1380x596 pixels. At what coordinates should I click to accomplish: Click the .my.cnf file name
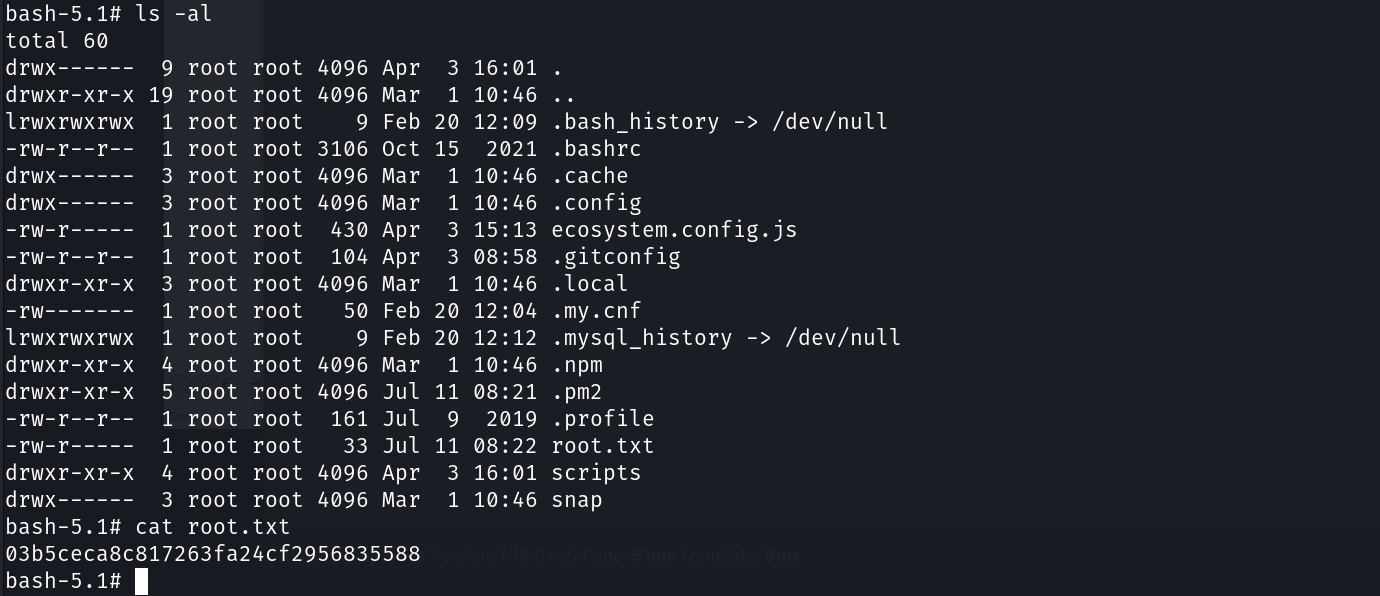click(596, 311)
